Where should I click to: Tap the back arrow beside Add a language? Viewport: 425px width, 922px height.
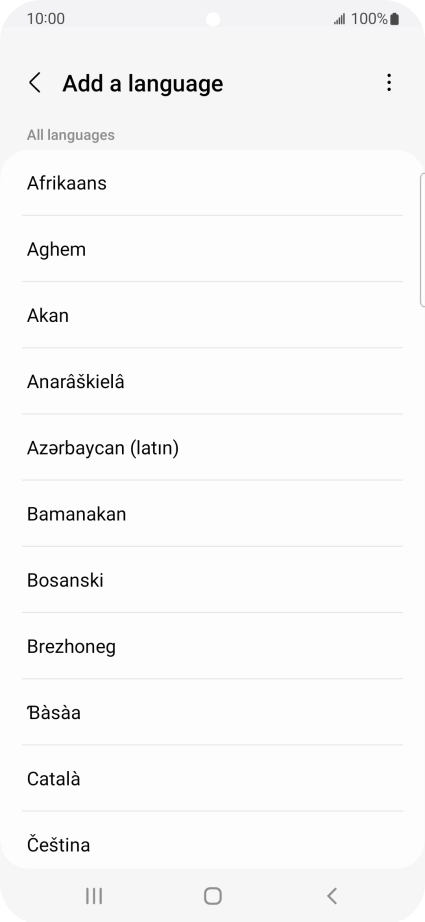35,83
